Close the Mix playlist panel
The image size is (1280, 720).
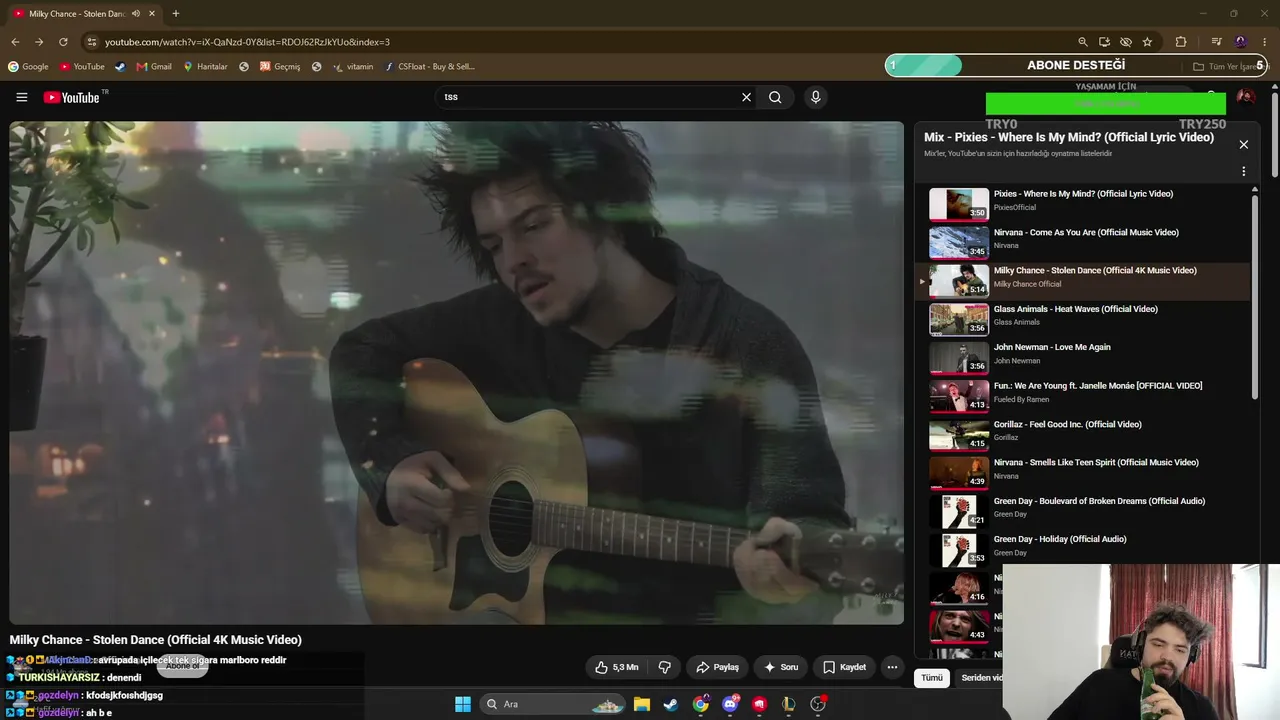[1243, 144]
